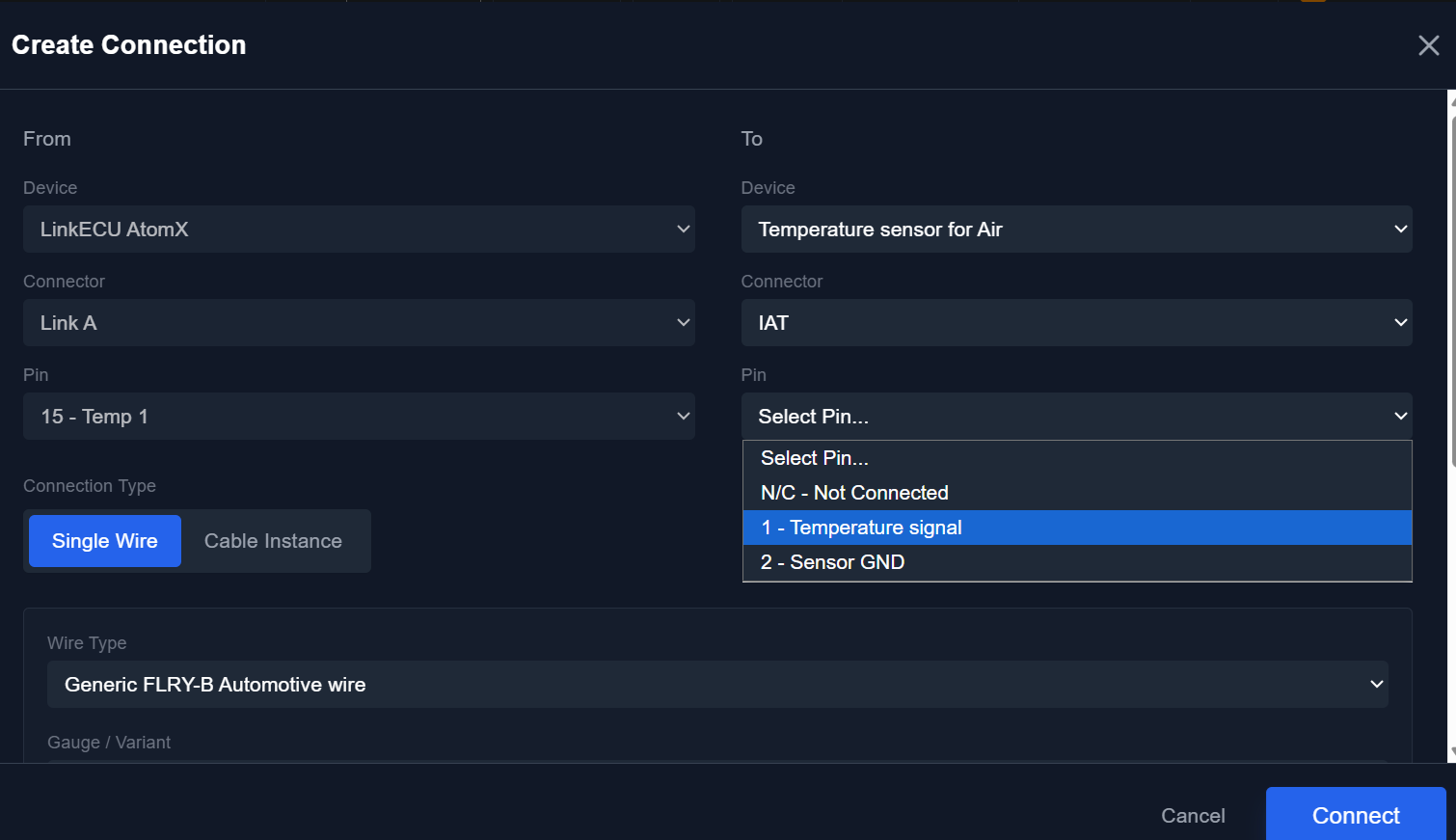Select pin 1 - Temperature signal
This screenshot has width=1456, height=840.
pyautogui.click(x=1077, y=528)
